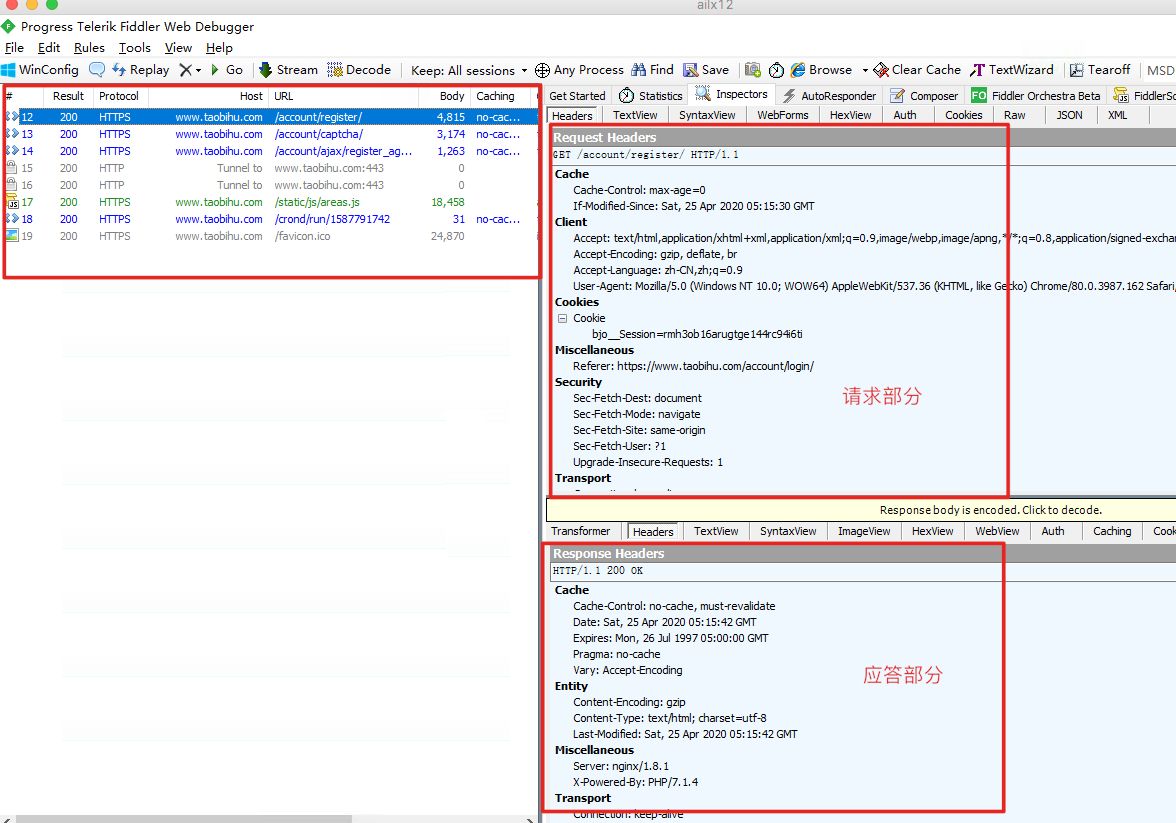
Task: Select request Raw tab
Action: coord(1015,116)
